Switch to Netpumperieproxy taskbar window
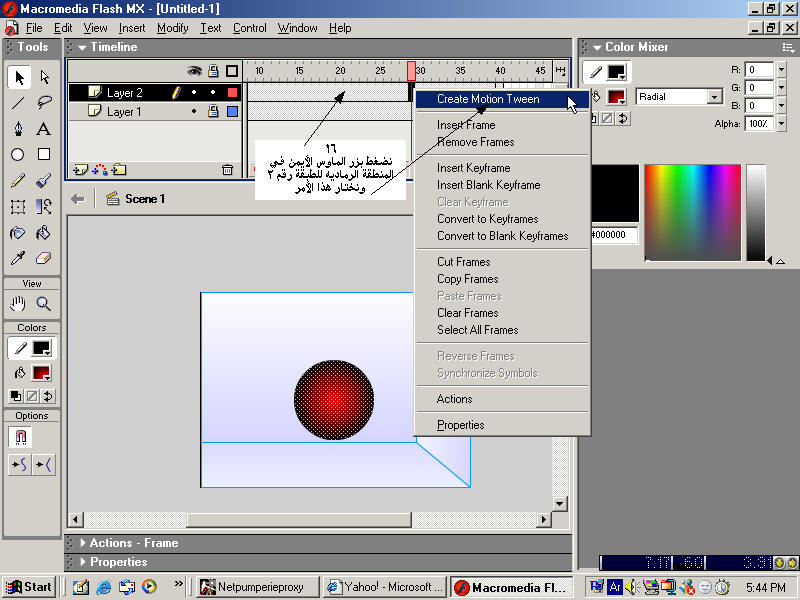This screenshot has height=600, width=800. pos(258,587)
